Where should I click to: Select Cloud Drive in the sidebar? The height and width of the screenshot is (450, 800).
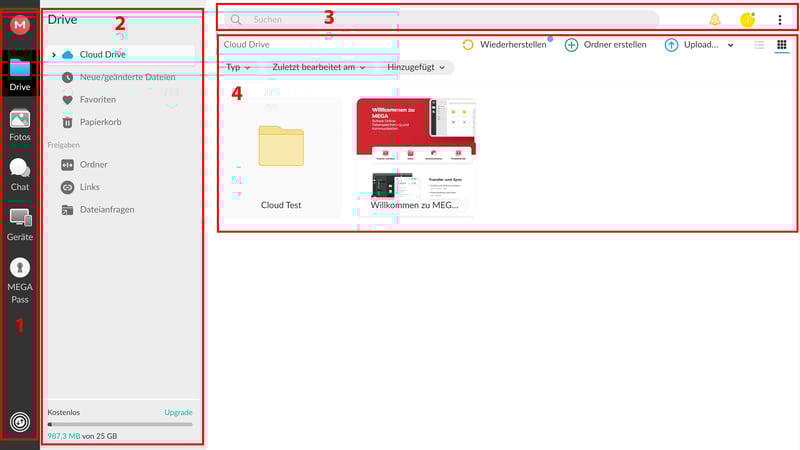point(121,55)
